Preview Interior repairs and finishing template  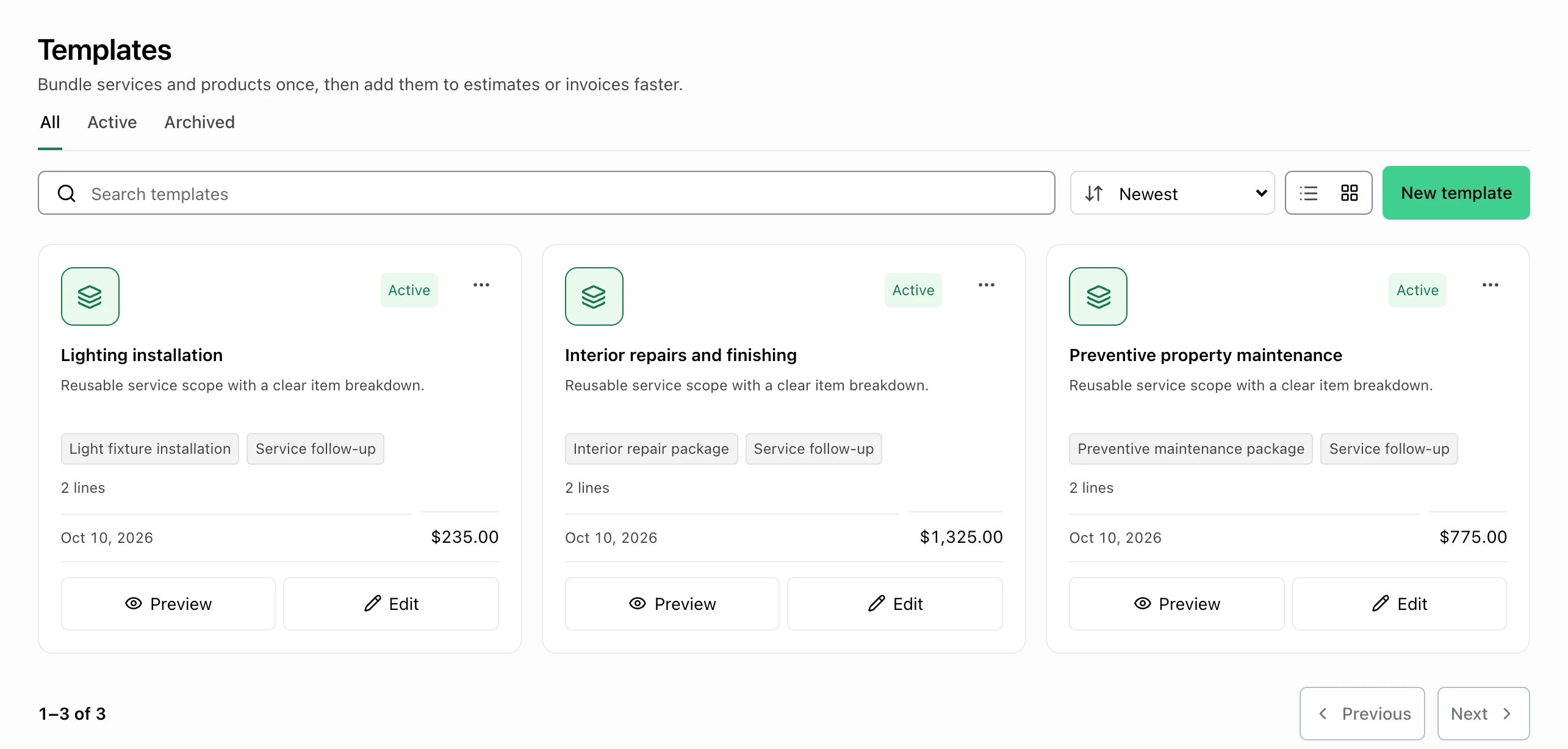tap(672, 604)
